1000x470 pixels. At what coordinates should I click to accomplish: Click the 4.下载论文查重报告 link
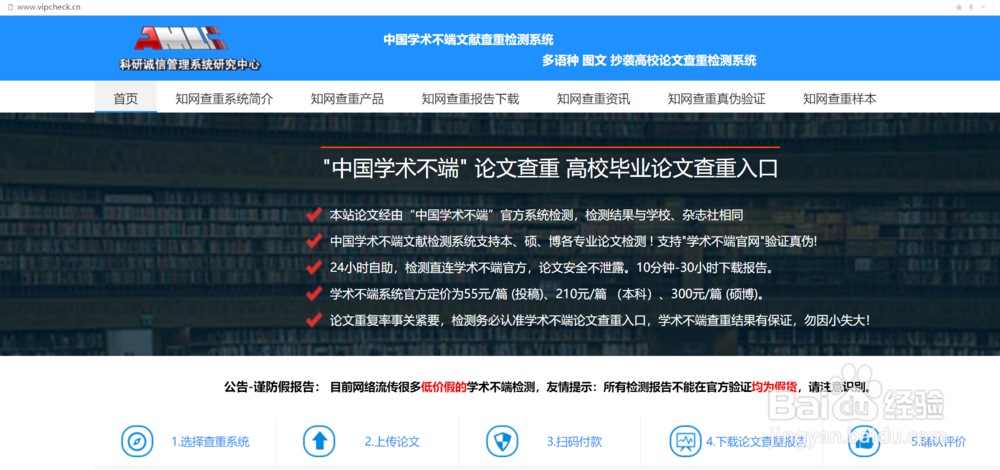(x=757, y=441)
